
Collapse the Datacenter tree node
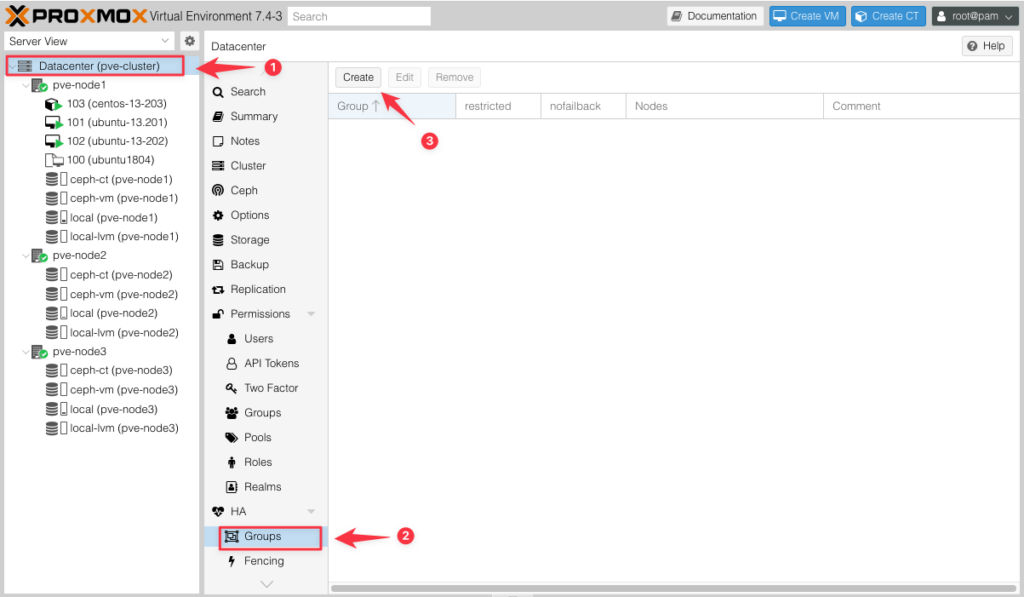pos(12,66)
